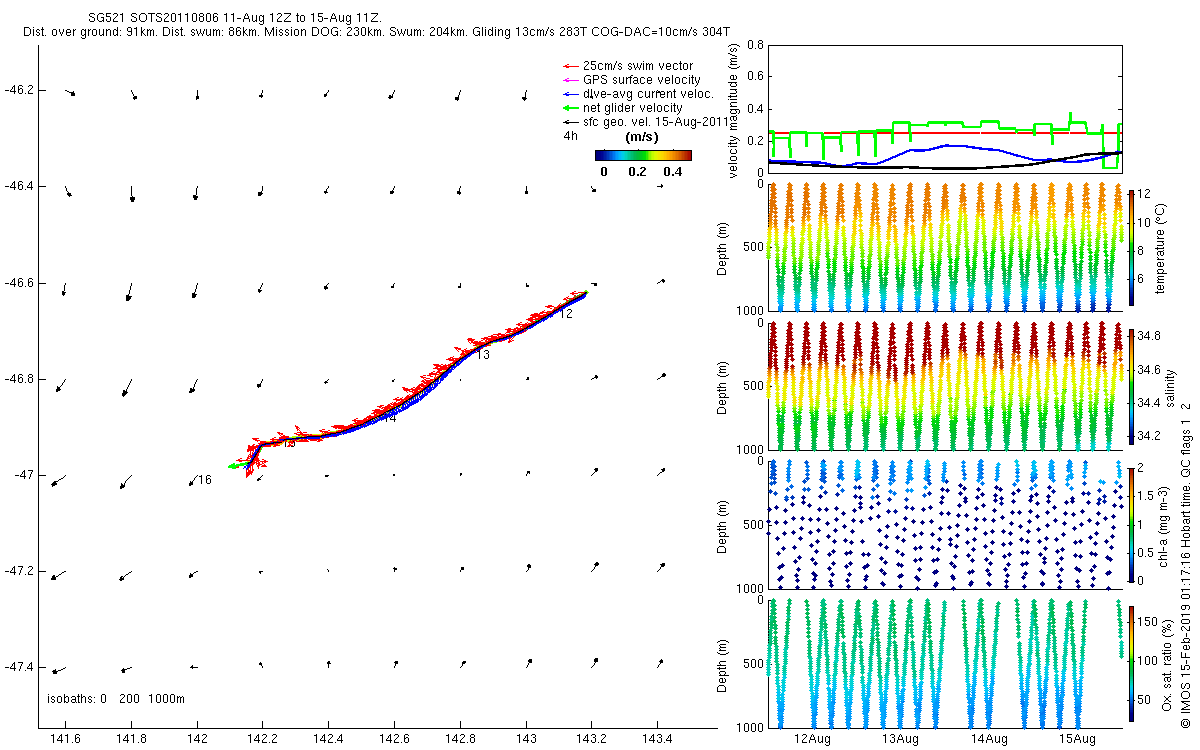
Task: Click the black sfc geo. vel. legend arrow
Action: (x=570, y=122)
